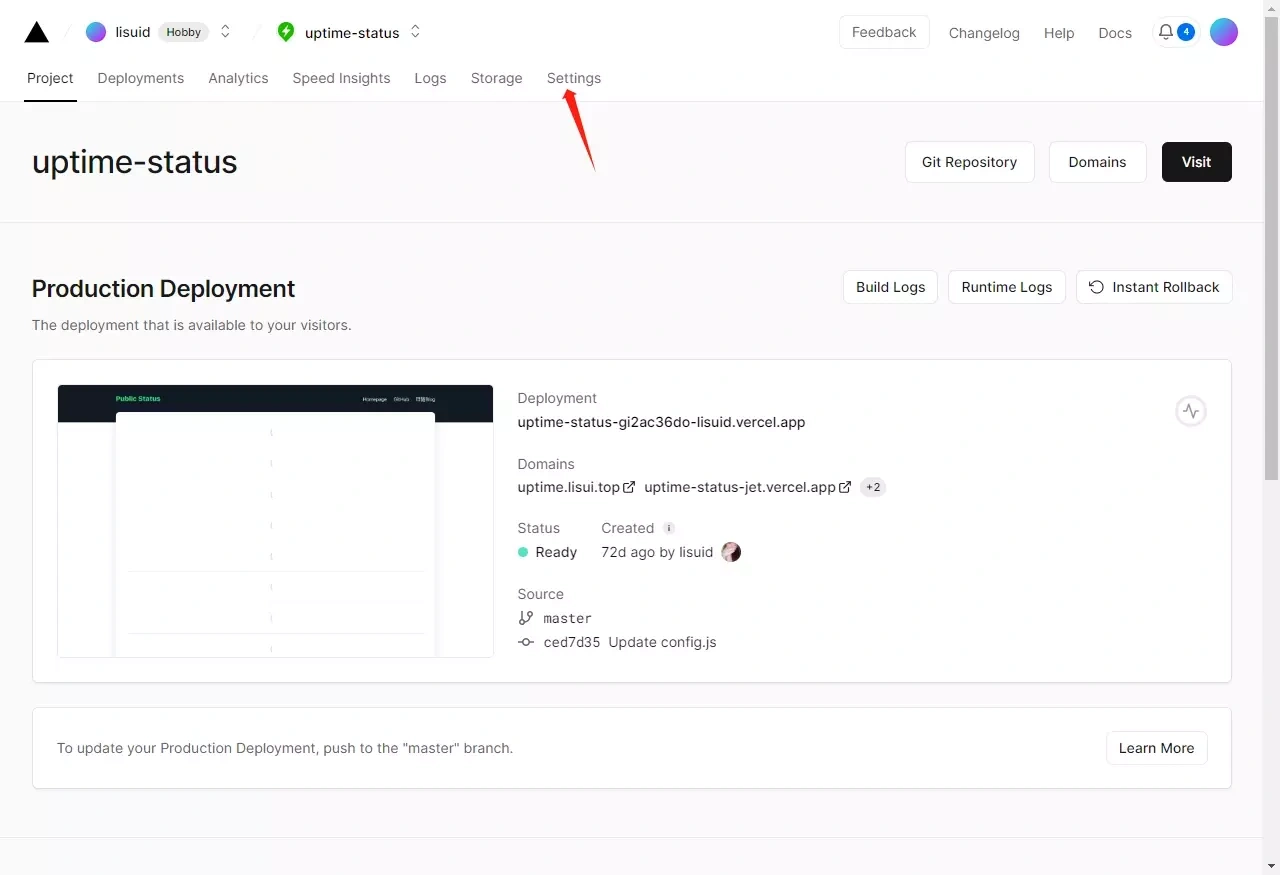The width and height of the screenshot is (1280, 875).
Task: Open the Settings tab
Action: coord(574,78)
